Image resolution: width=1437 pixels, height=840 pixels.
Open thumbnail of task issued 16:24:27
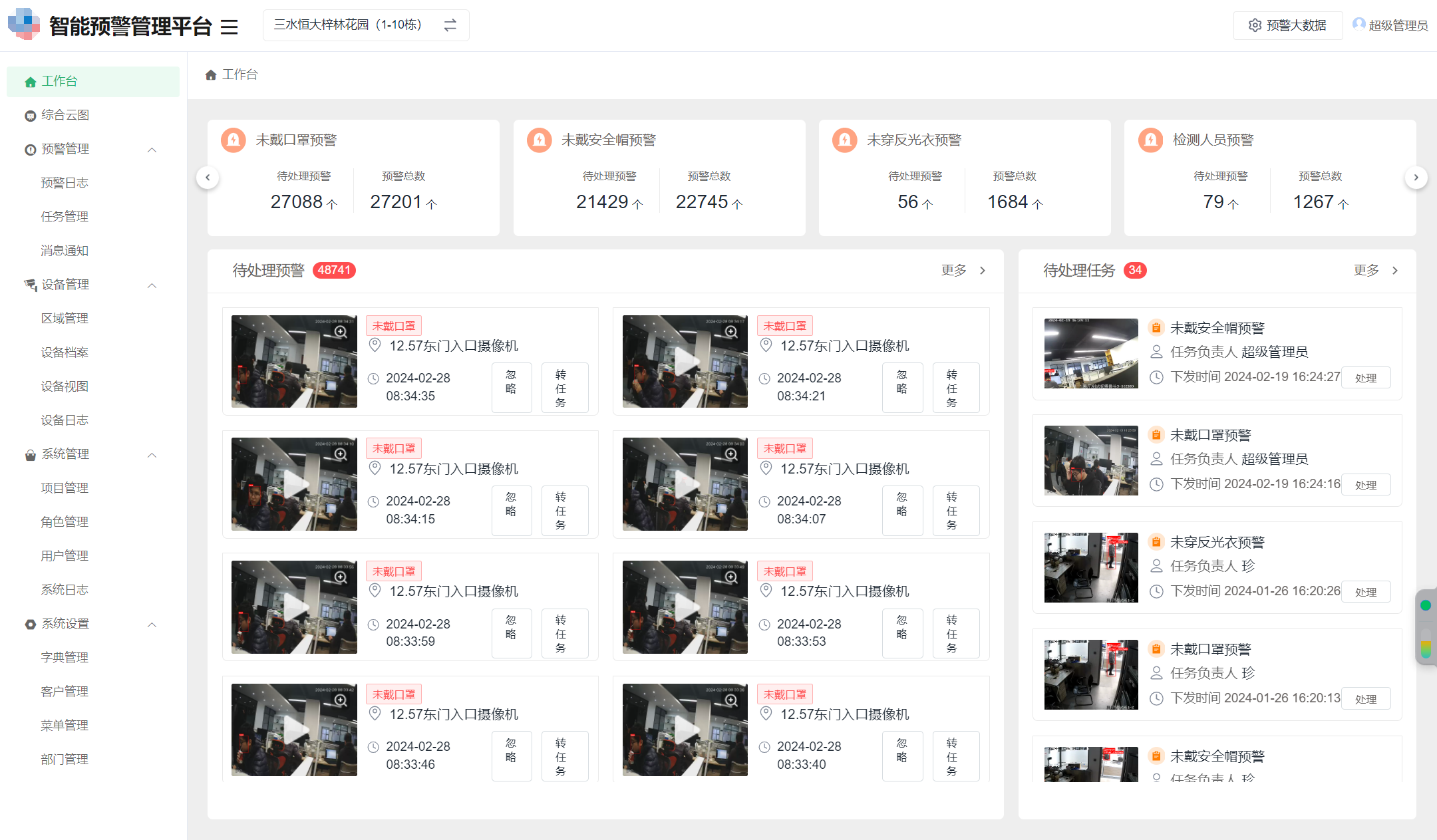[1091, 353]
